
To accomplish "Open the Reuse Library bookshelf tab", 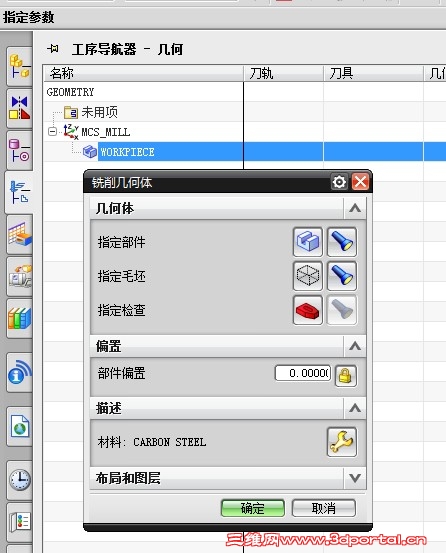I will [19, 318].
